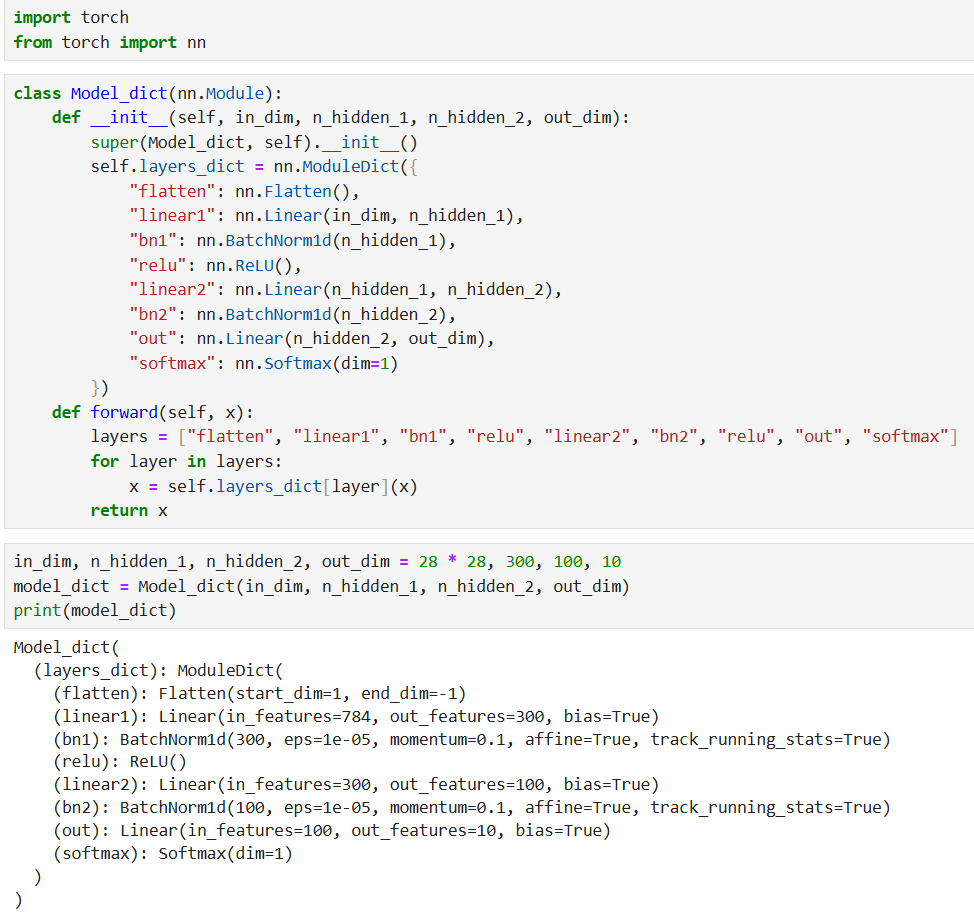This screenshot has width=974, height=917.
Task: Click the "out": nn.Linear(n_hidden_2, out_dim) entry
Action: [312, 339]
